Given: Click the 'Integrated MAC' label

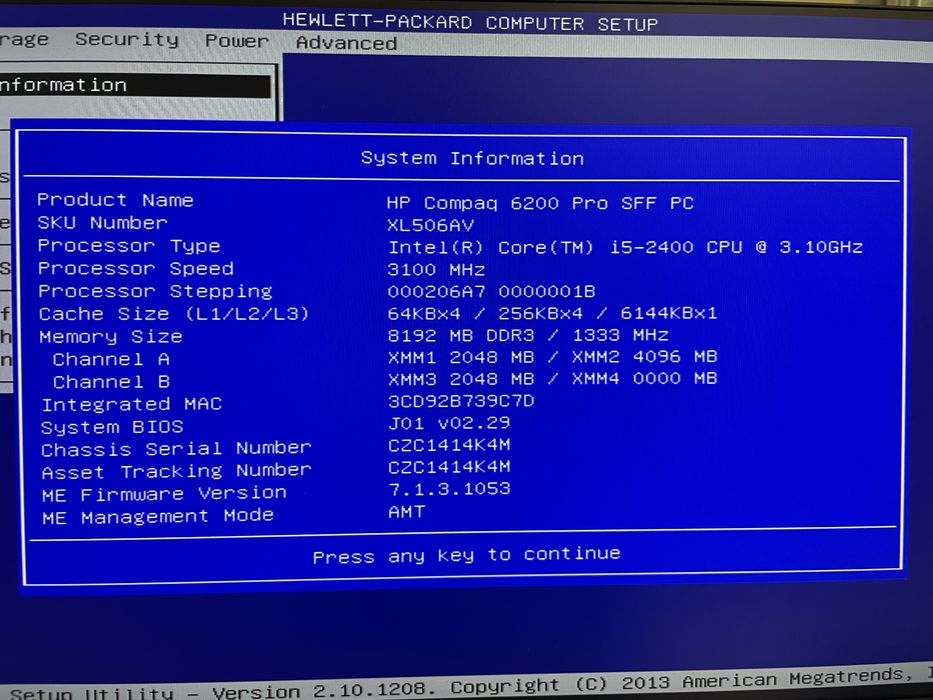Looking at the screenshot, I should pos(132,405).
